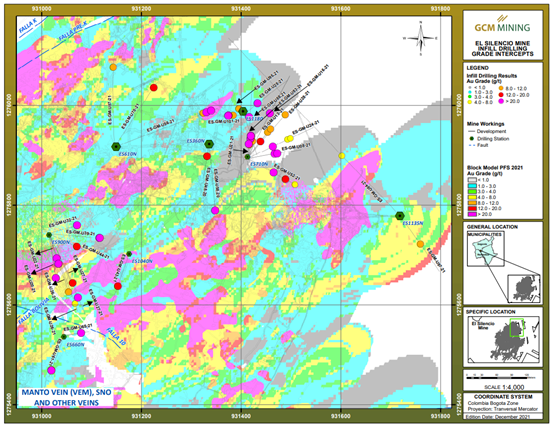The image size is (552, 426).
Task: Click the north arrow compass rose
Action: [421, 38]
